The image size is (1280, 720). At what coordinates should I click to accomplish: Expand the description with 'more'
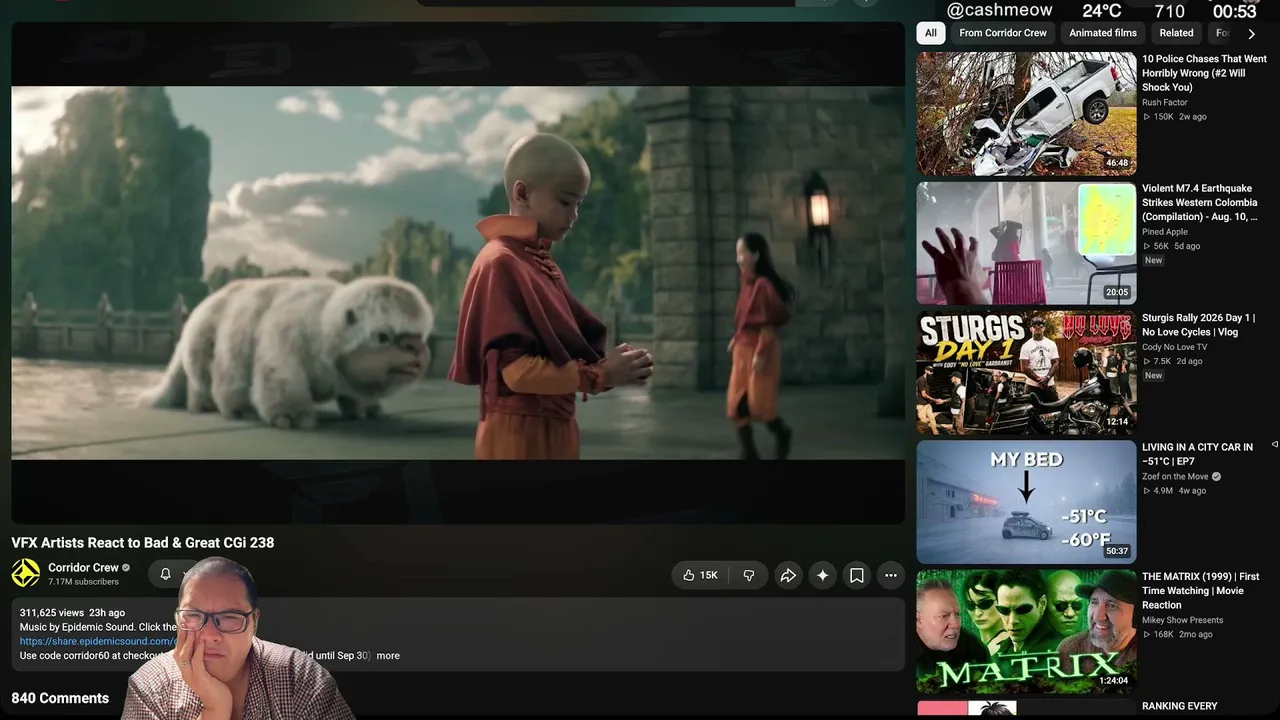tap(388, 656)
